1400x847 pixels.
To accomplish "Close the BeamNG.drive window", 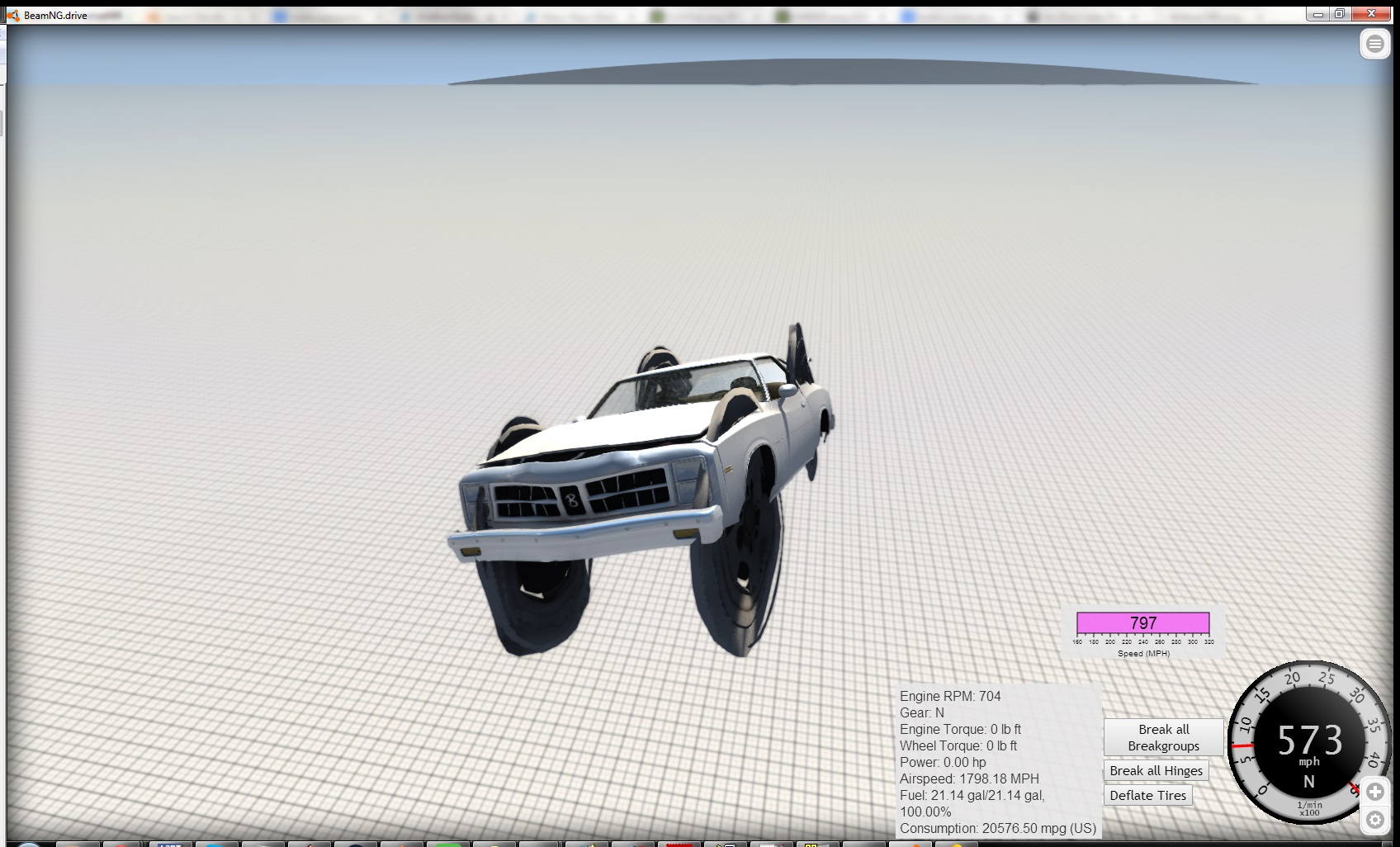I will 1372,14.
